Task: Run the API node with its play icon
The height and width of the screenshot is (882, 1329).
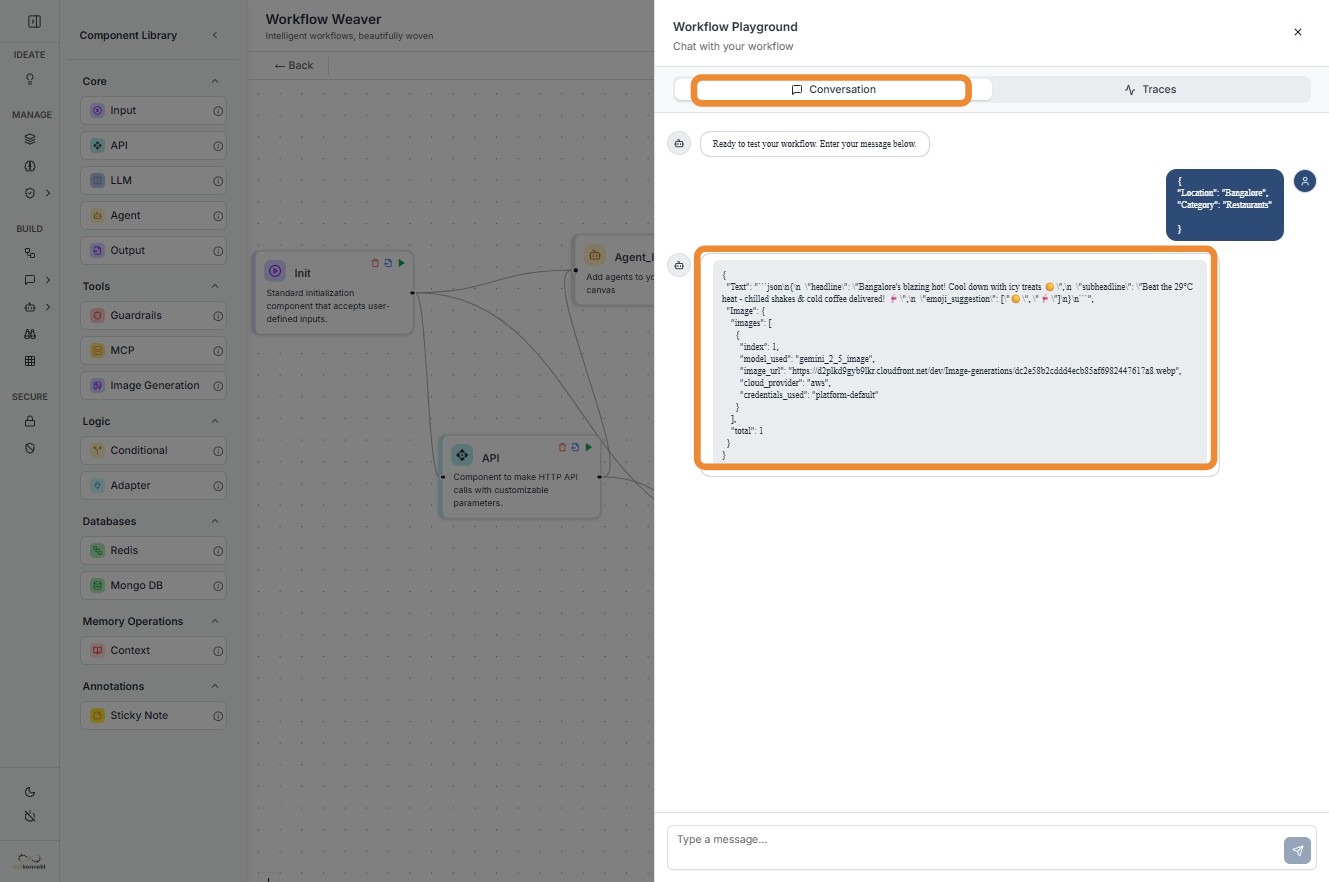Action: point(589,447)
